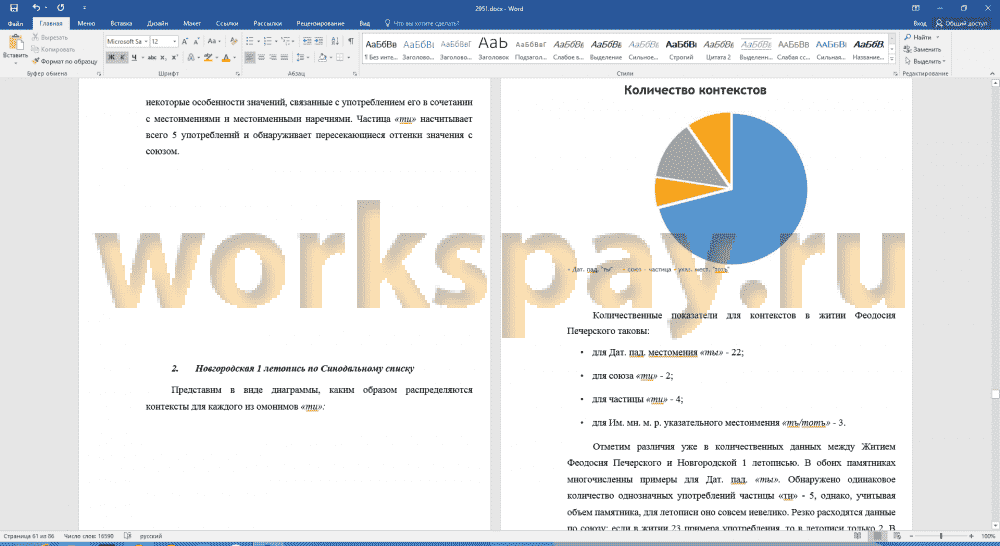
Task: Undo the last action
Action: pyautogui.click(x=36, y=8)
